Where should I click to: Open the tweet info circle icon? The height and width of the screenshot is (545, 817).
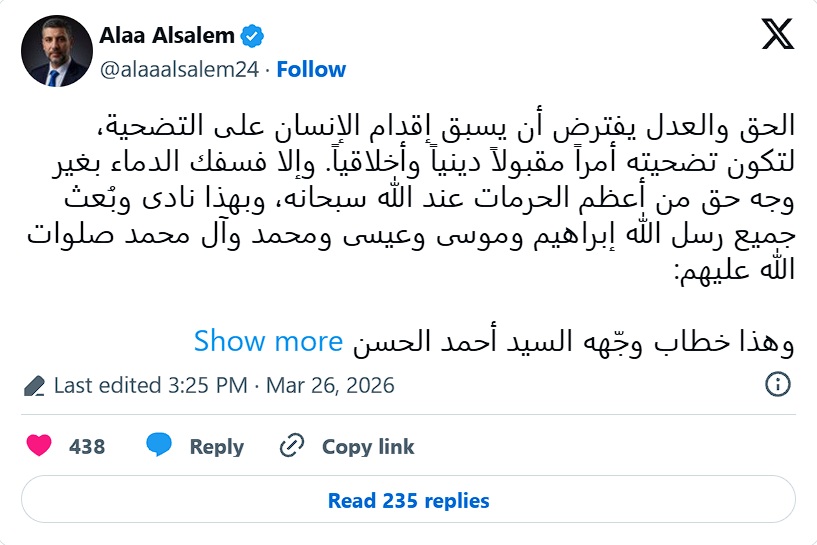tap(777, 385)
